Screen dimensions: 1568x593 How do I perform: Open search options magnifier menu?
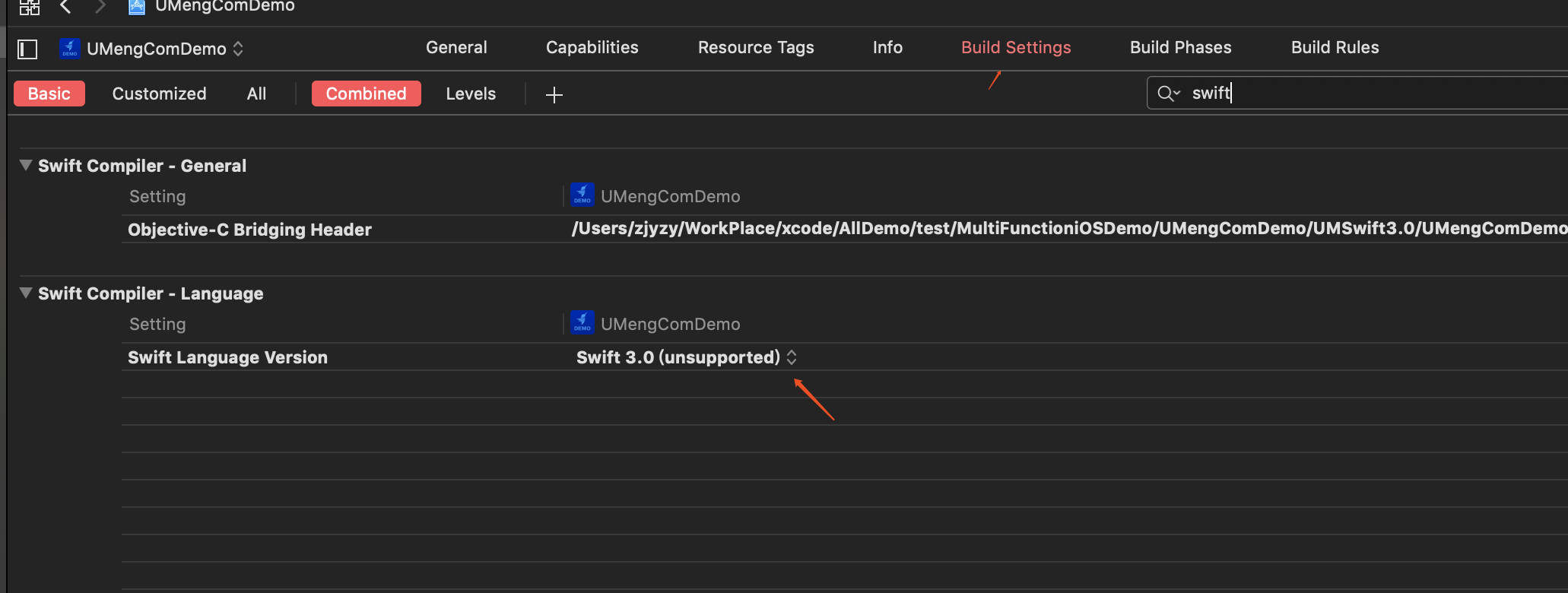[1168, 94]
